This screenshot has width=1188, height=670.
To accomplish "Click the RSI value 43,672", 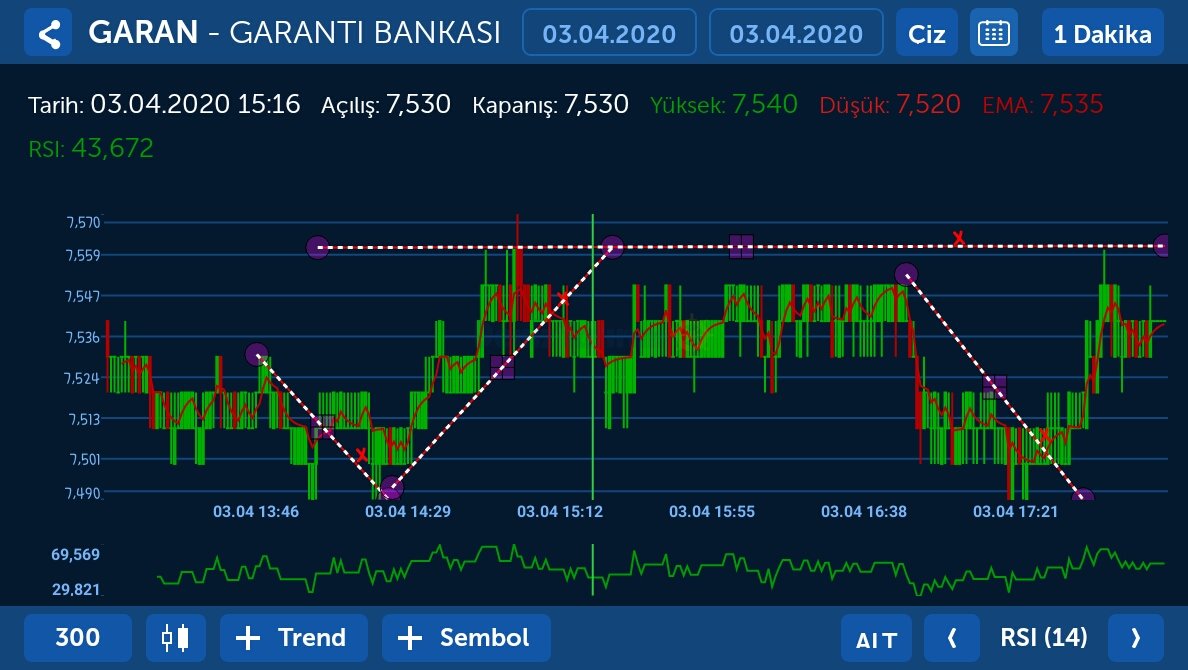I will pyautogui.click(x=112, y=148).
